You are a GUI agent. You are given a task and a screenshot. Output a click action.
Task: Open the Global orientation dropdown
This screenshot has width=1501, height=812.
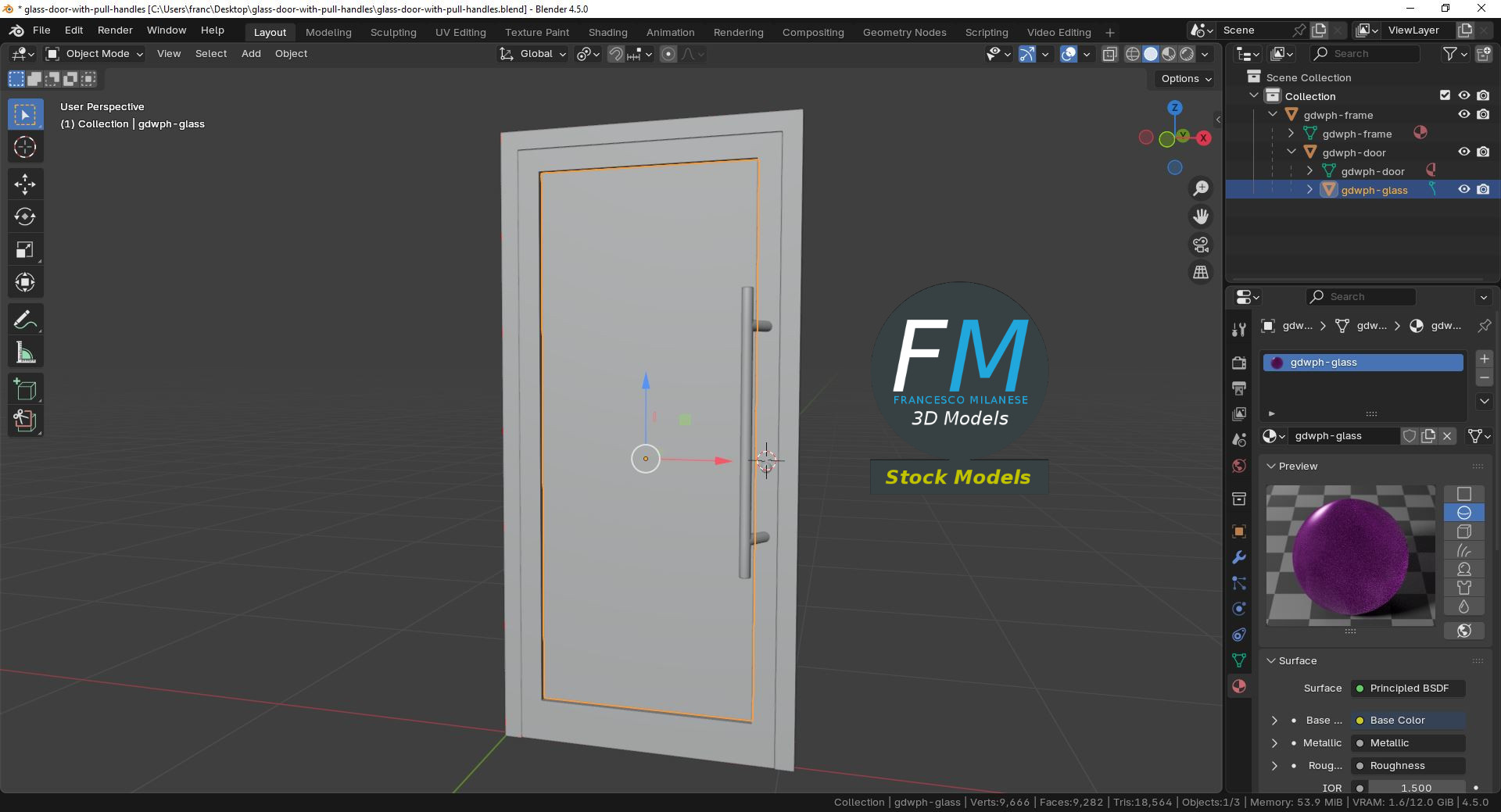(533, 54)
